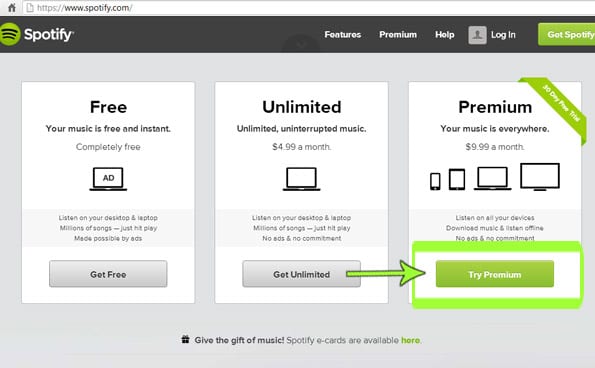Click the '$9.99 a month.' price
Image resolution: width=595 pixels, height=368 pixels.
495,147
